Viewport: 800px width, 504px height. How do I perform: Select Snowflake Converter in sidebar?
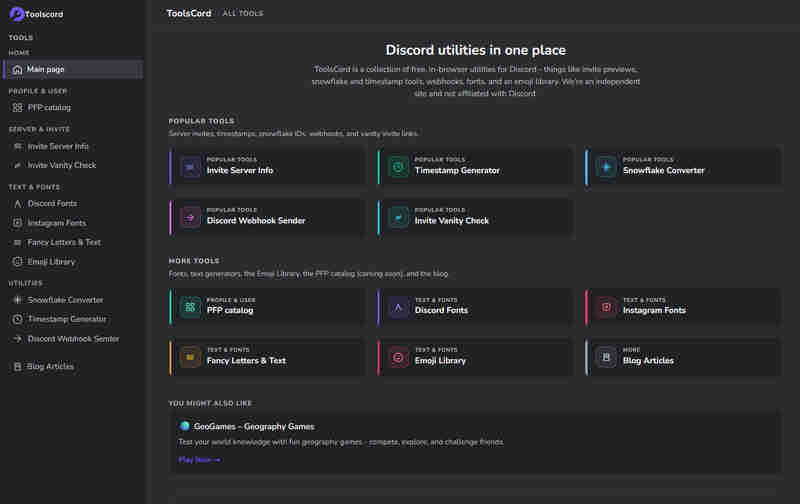73,300
